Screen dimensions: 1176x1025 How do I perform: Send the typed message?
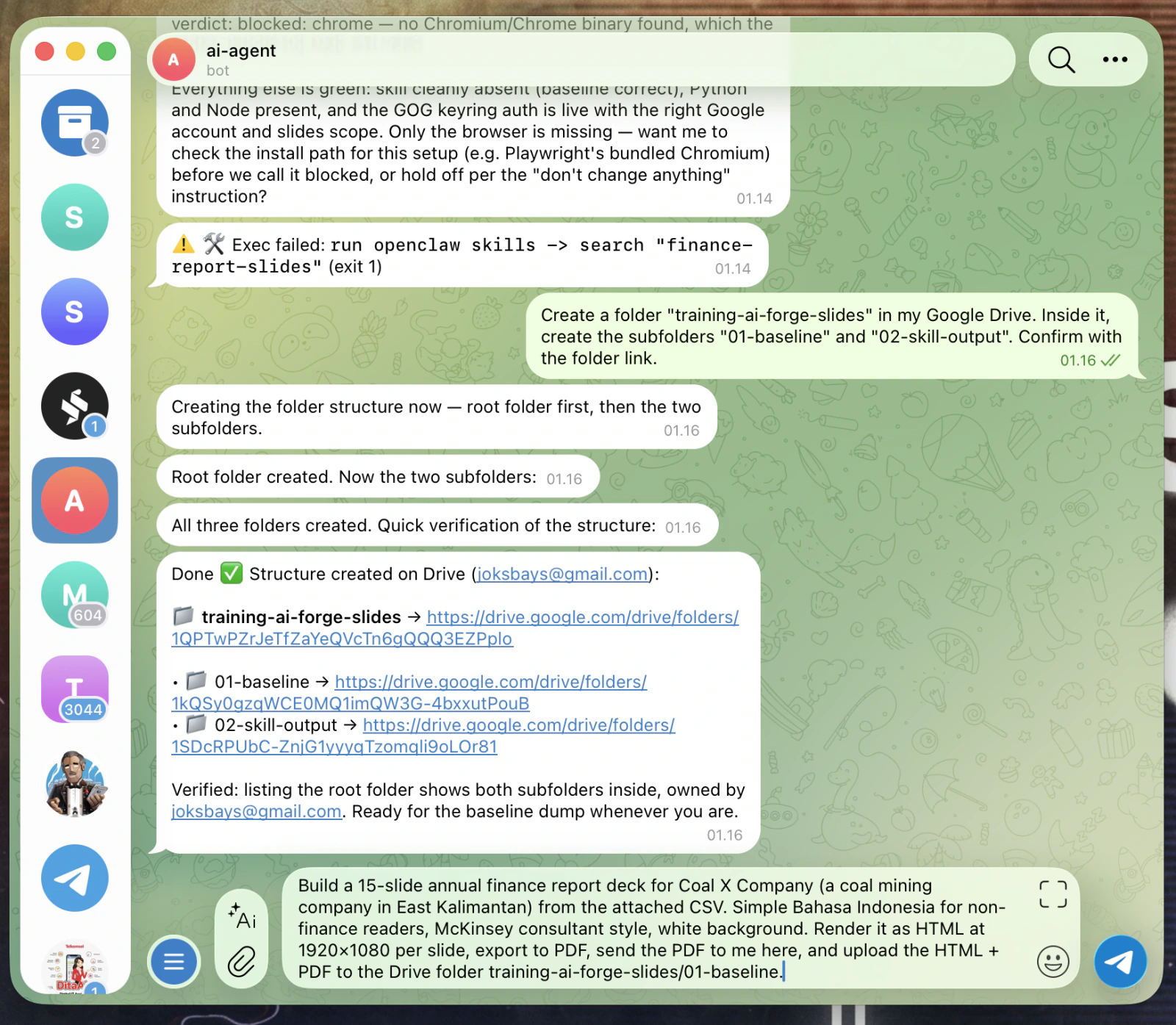1120,961
